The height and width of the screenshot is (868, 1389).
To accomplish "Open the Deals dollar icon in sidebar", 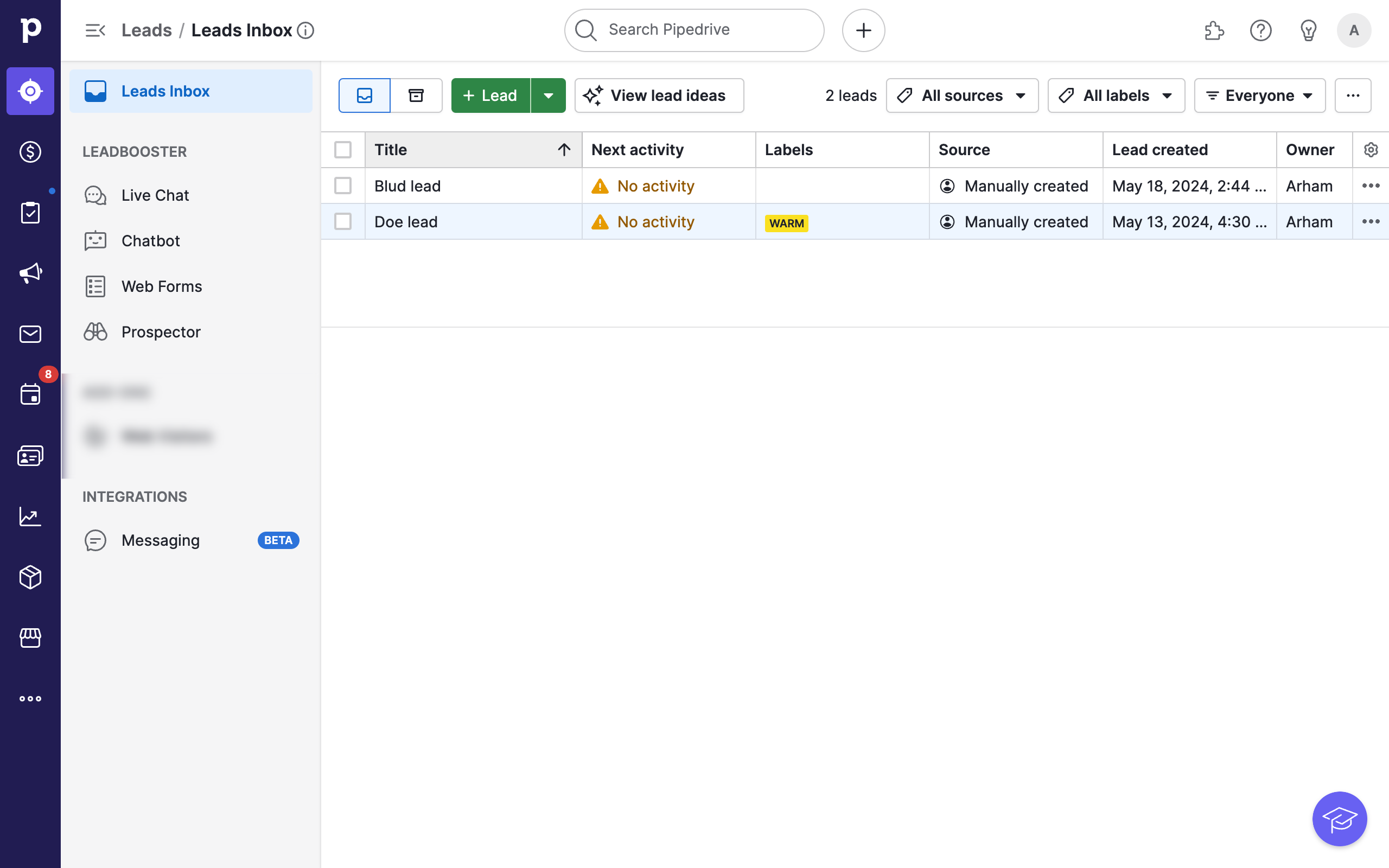I will pos(30,151).
